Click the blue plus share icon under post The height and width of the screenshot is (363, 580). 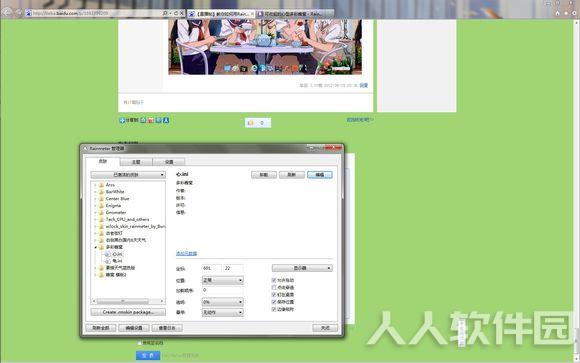click(x=122, y=120)
